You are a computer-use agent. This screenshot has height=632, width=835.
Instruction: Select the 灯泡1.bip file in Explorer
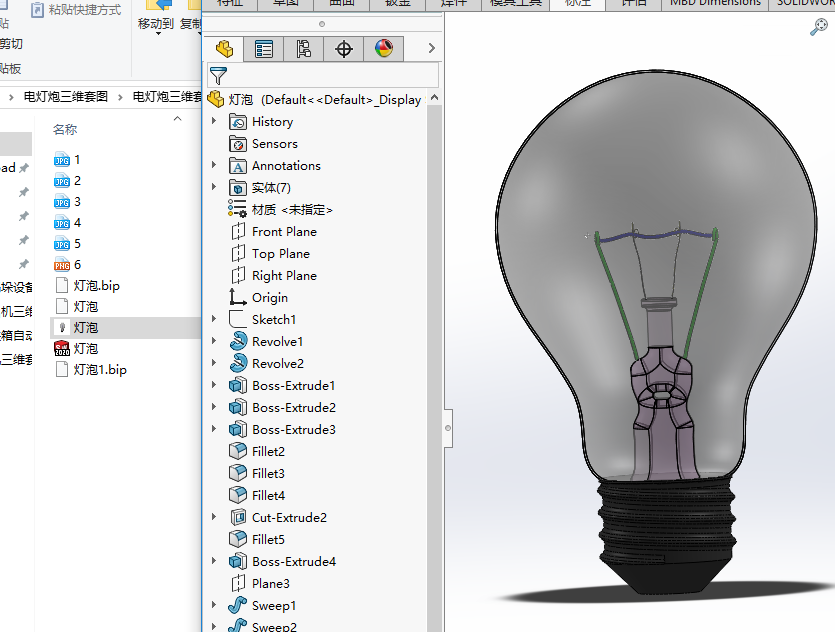[100, 370]
